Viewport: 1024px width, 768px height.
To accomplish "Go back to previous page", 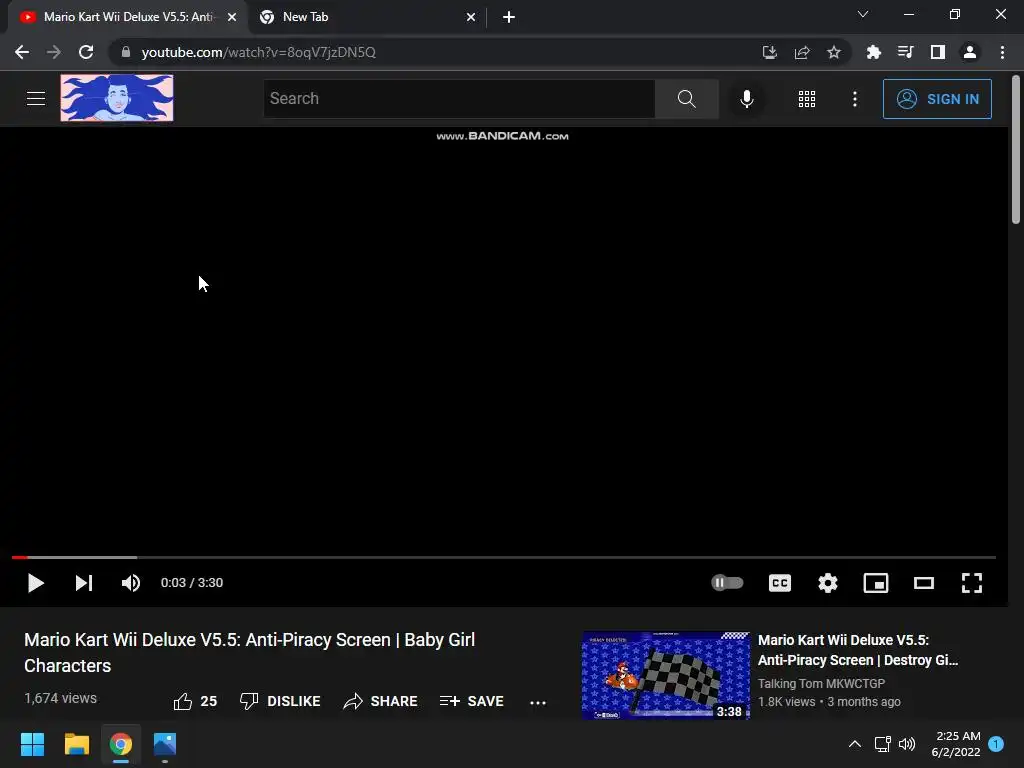I will 22,52.
